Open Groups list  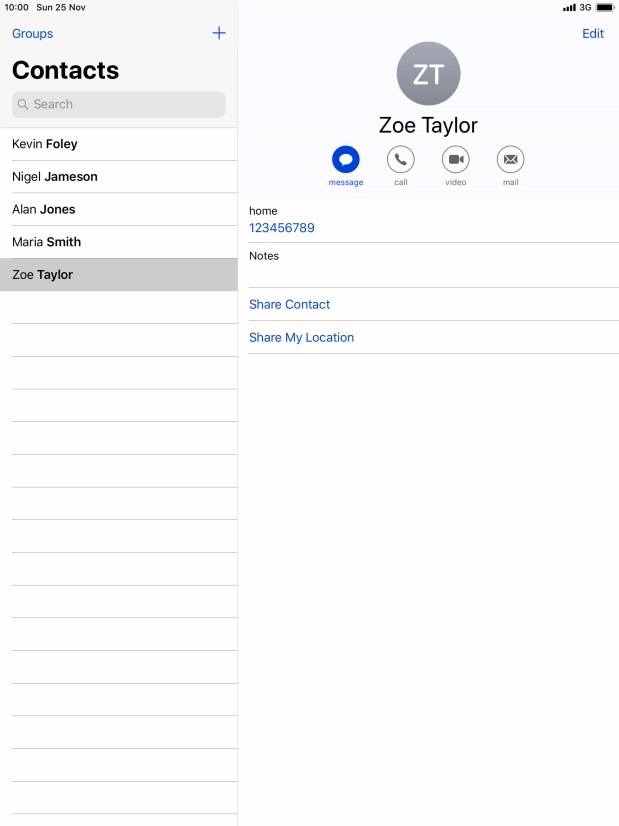[33, 34]
